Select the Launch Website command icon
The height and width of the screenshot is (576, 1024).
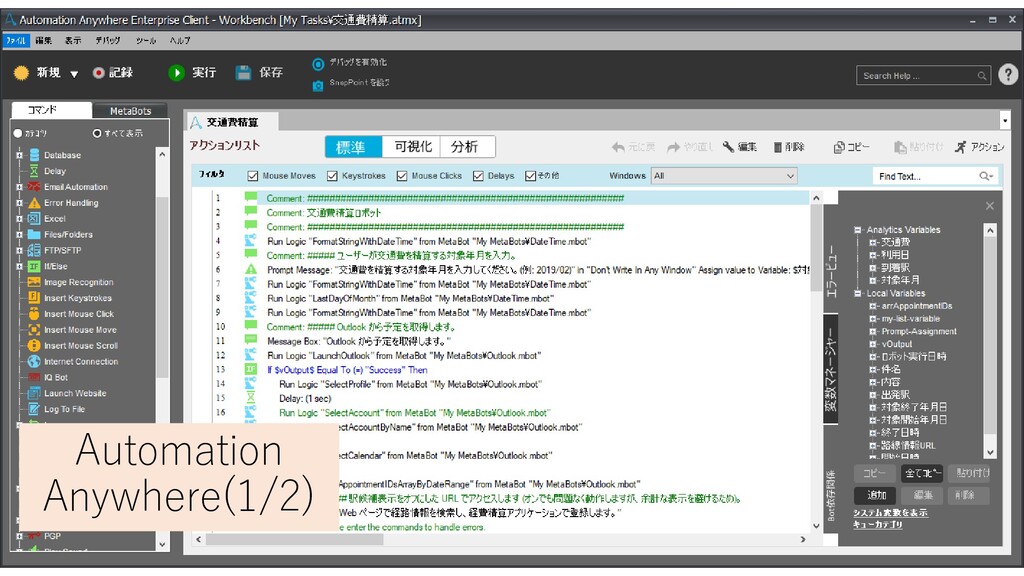pyautogui.click(x=34, y=393)
